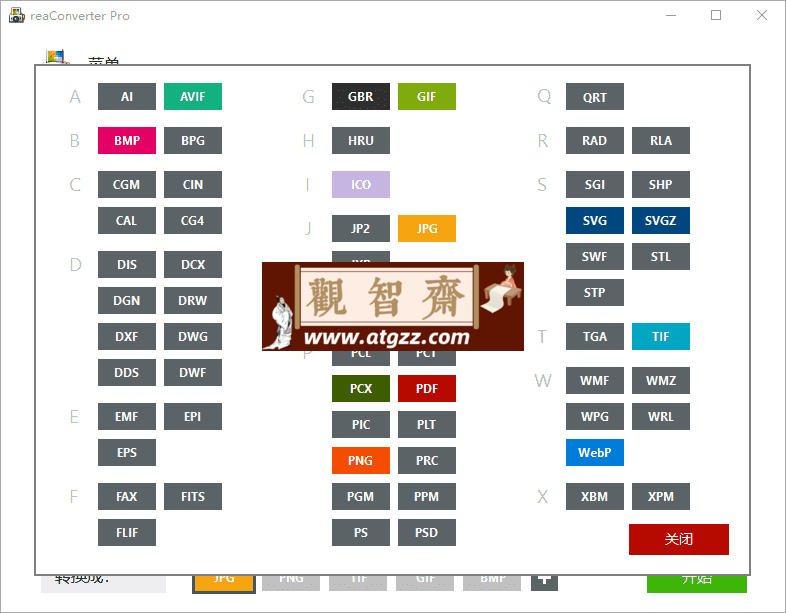The height and width of the screenshot is (613, 786).
Task: Choose the FITS format
Action: [x=193, y=497]
